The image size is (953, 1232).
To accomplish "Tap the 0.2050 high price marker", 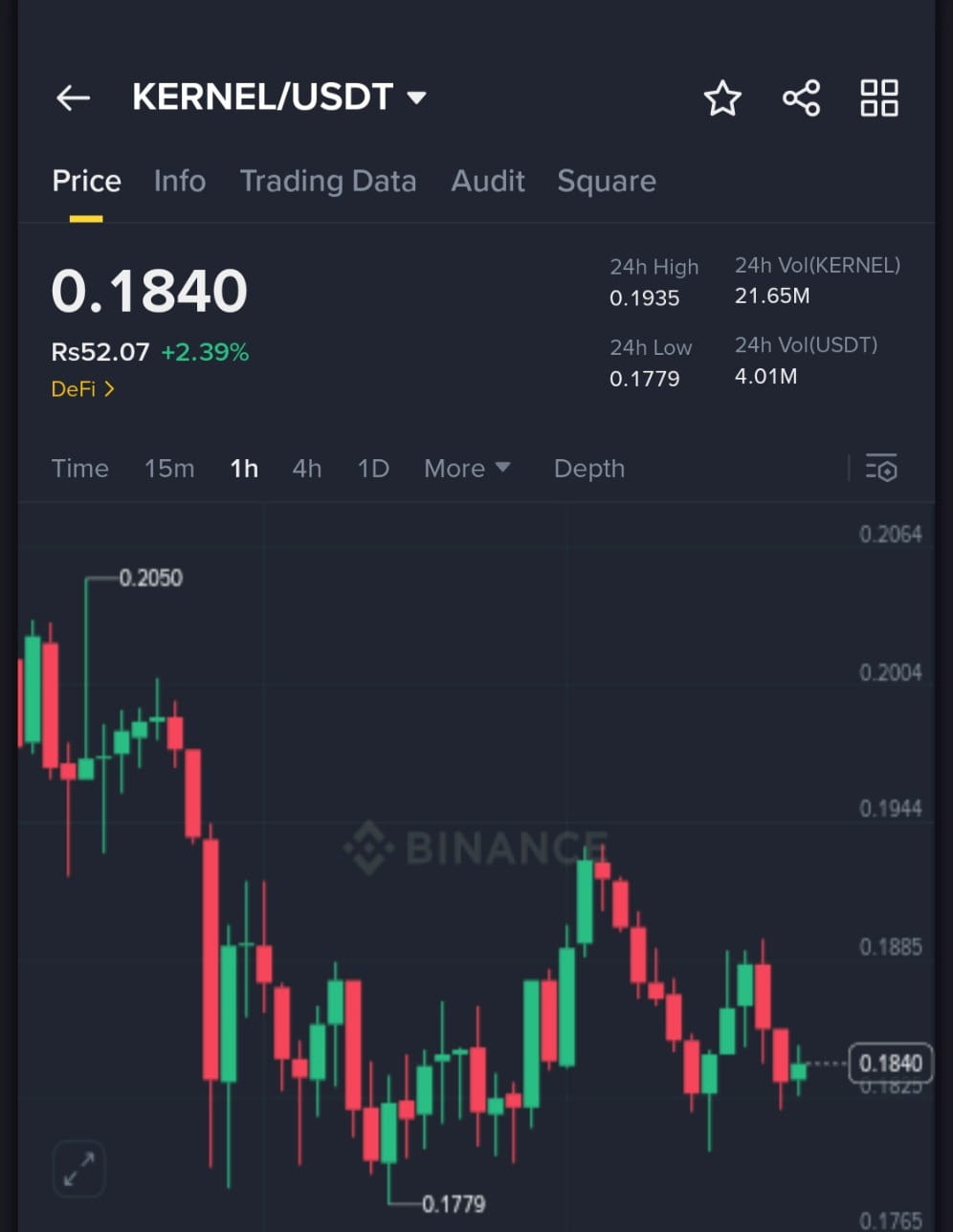I will coord(150,578).
